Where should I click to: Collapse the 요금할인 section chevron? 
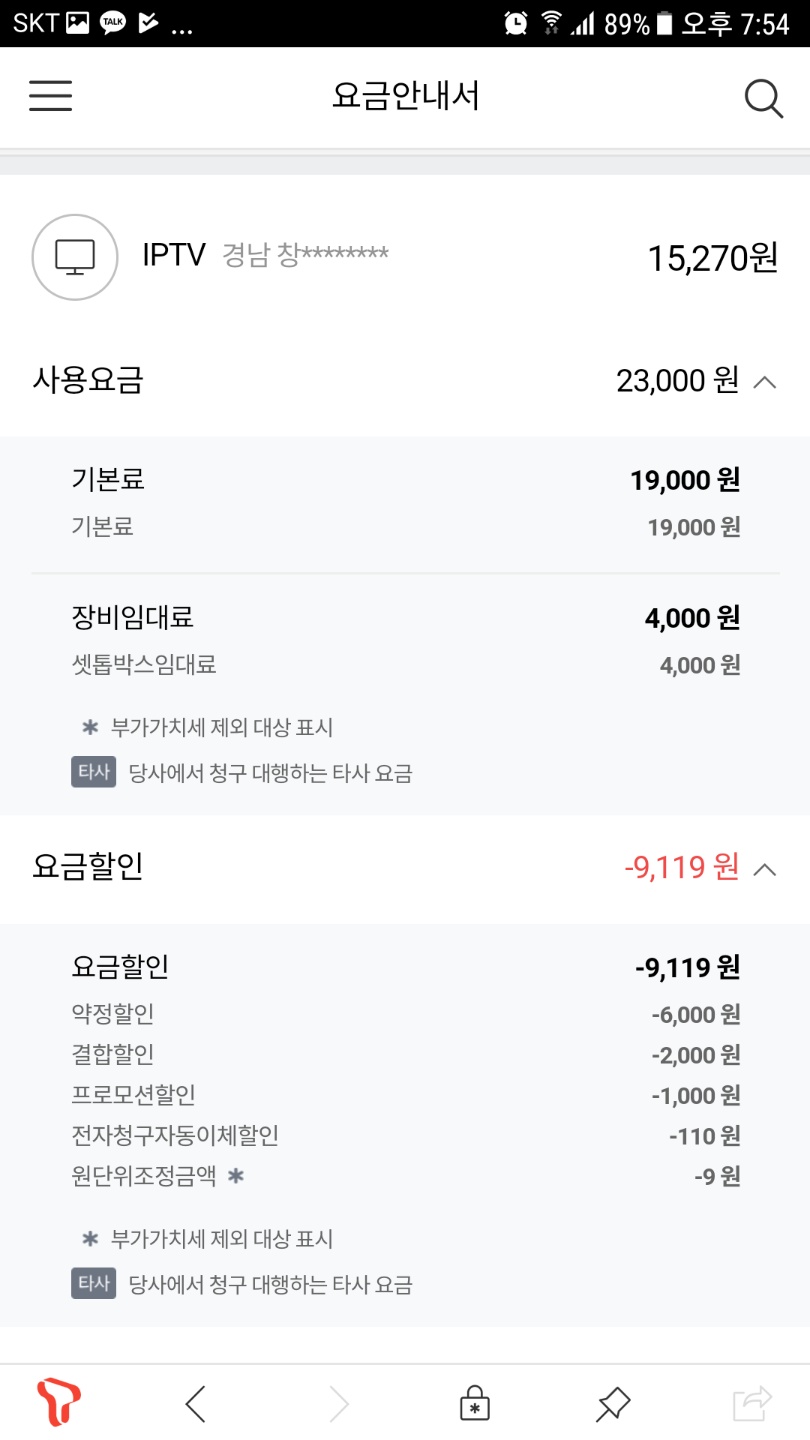pyautogui.click(x=764, y=868)
